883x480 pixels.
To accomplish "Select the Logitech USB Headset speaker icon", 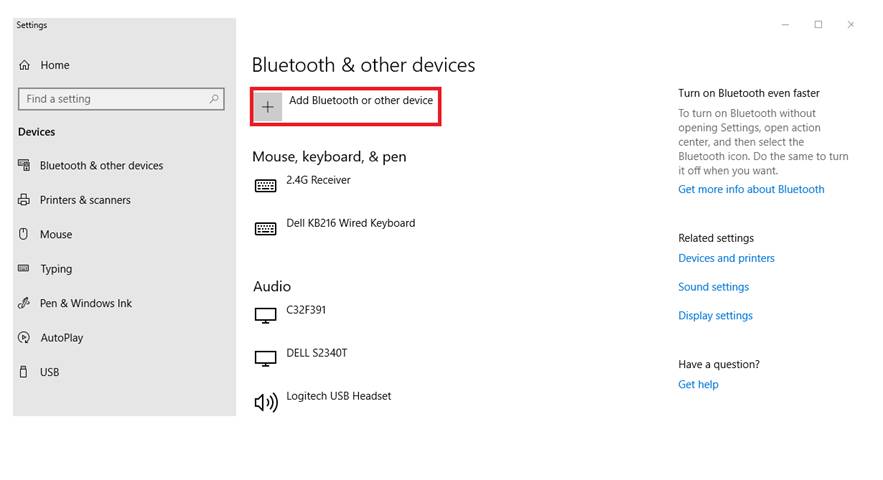I will click(x=265, y=402).
